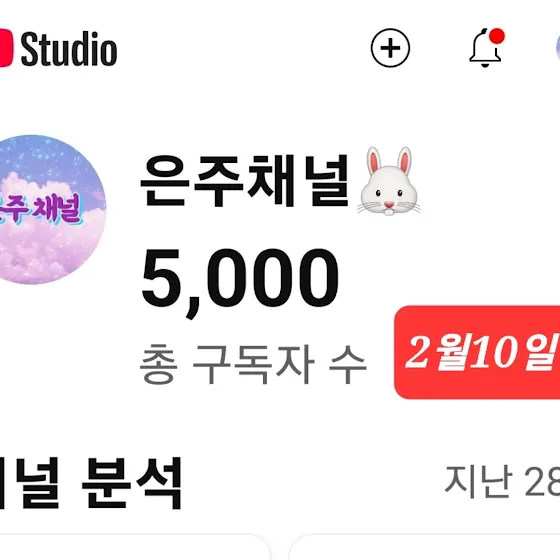The image size is (560, 560).
Task: Click the 10 in red date banner
Action: pyautogui.click(x=492, y=352)
